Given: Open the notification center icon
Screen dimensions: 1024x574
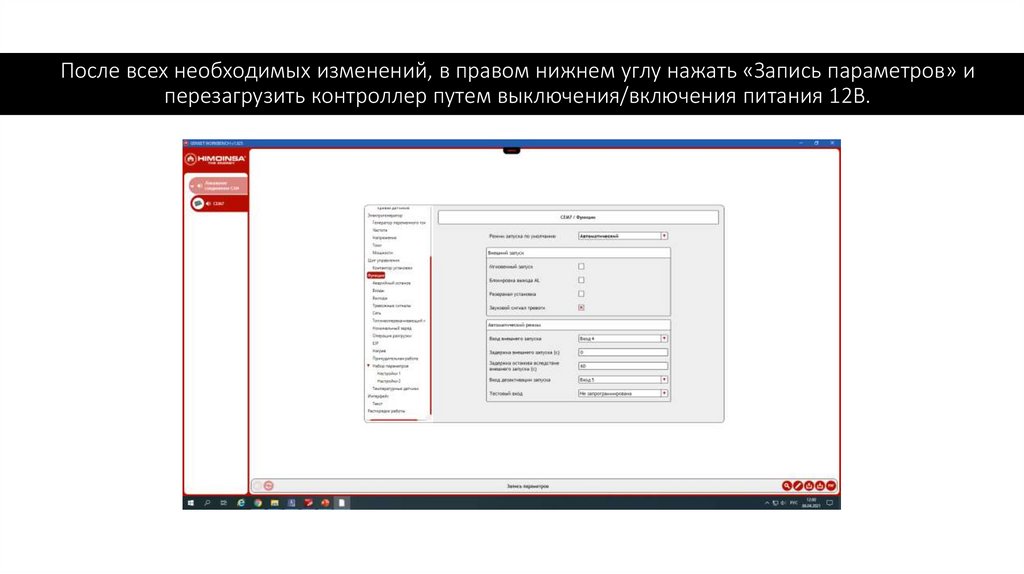Looking at the screenshot, I should [x=830, y=503].
